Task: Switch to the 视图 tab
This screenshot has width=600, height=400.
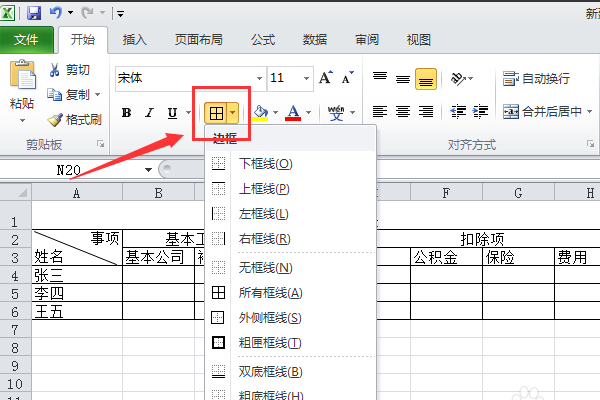Action: [419, 39]
